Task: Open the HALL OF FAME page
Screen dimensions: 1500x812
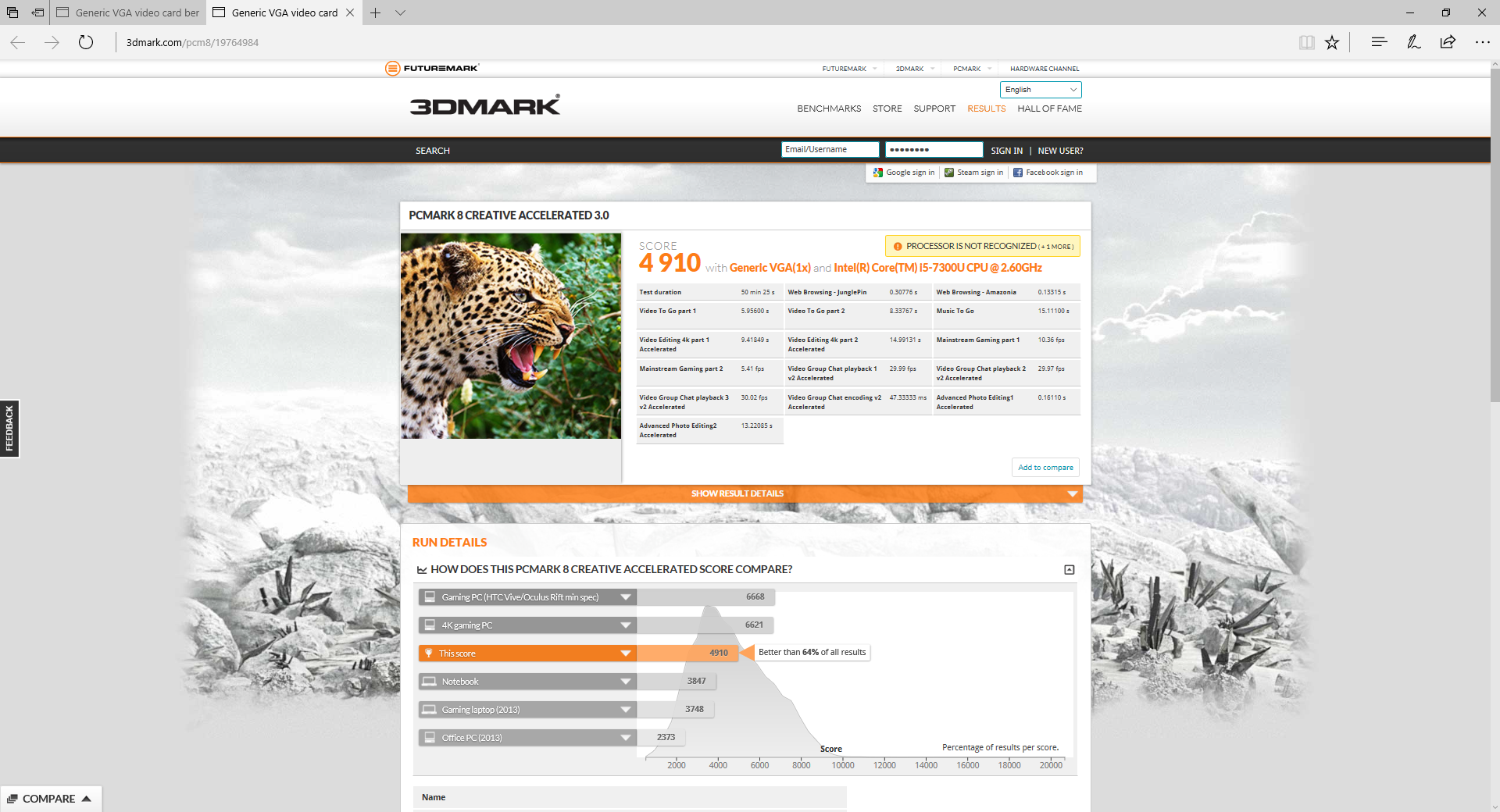Action: (x=1050, y=109)
